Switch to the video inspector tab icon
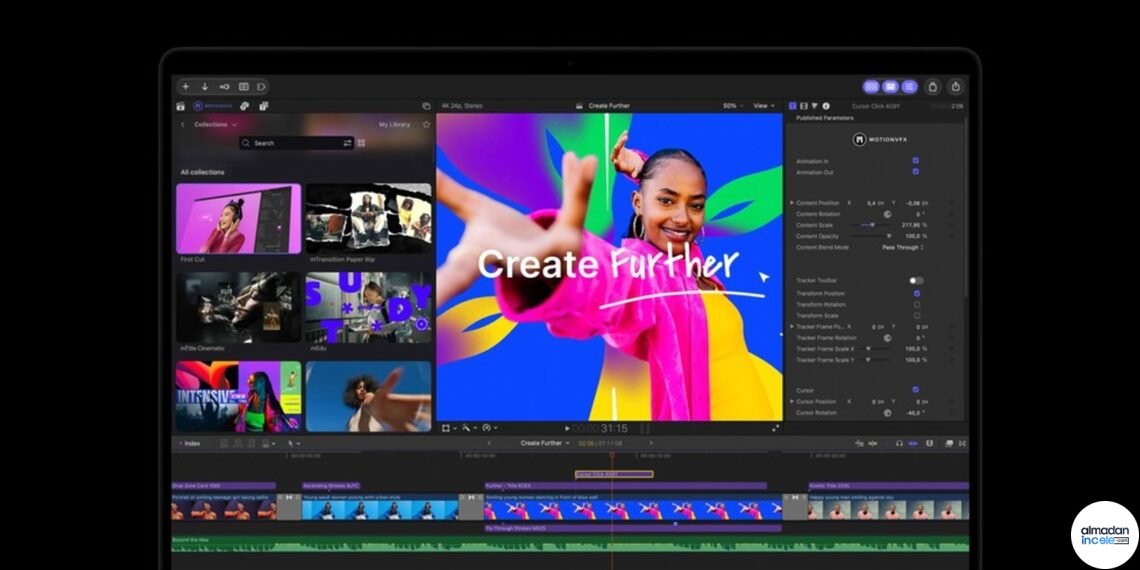Viewport: 1140px width, 570px height. [x=792, y=106]
